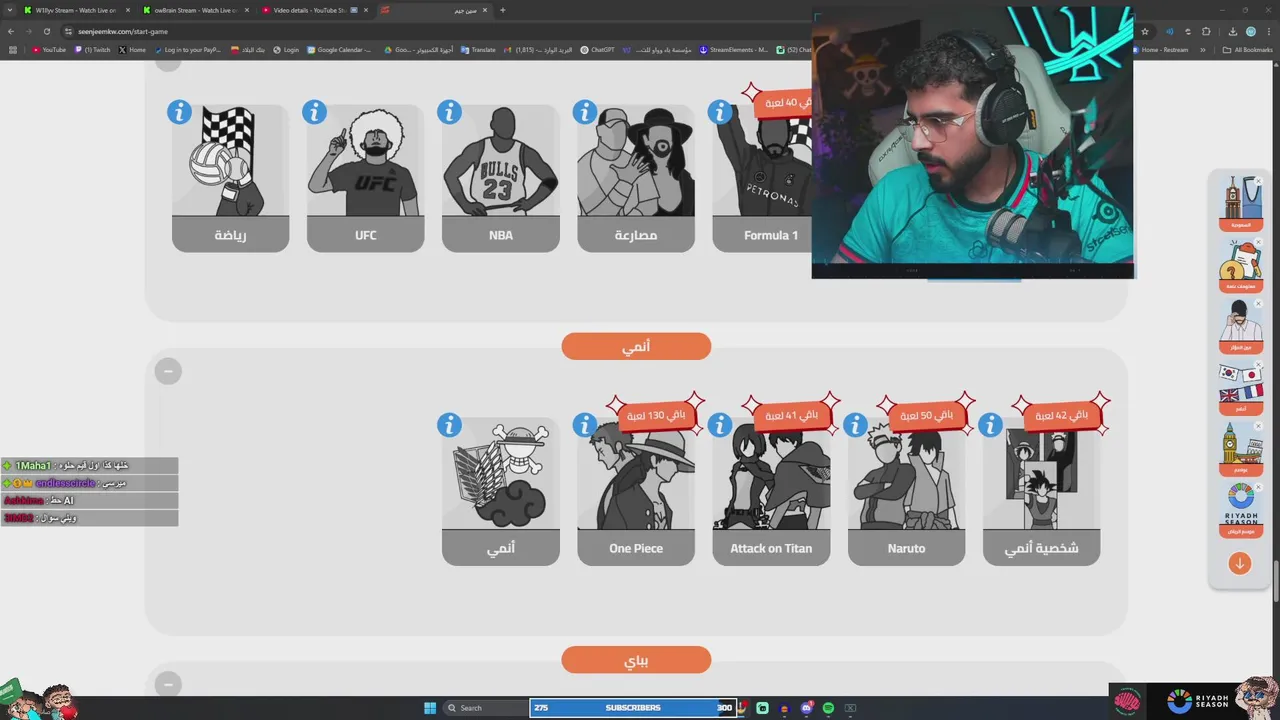Viewport: 1280px width, 720px height.
Task: Open info for Attack on Titan category
Action: click(719, 425)
